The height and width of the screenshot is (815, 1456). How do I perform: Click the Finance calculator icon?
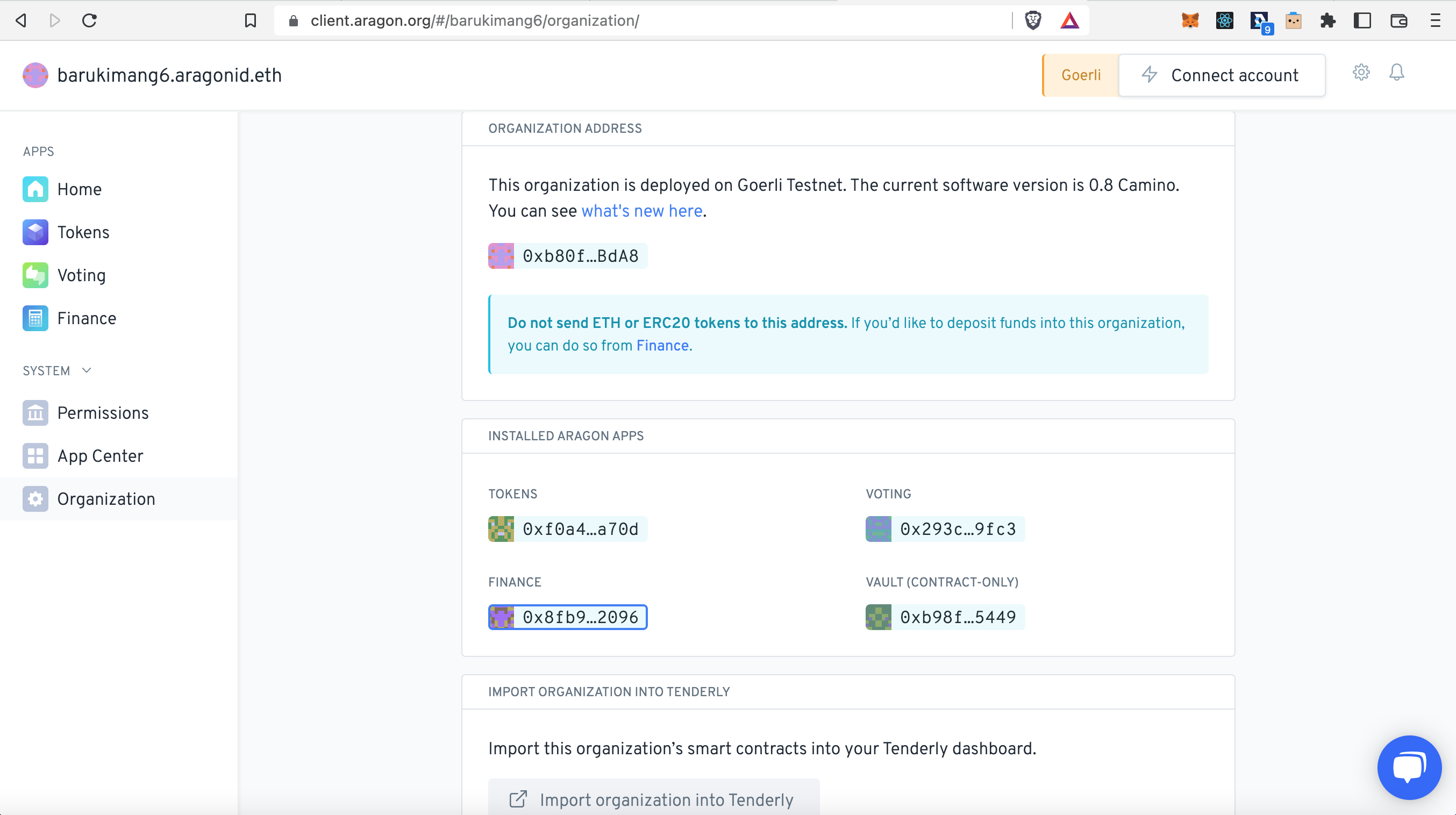click(x=35, y=318)
